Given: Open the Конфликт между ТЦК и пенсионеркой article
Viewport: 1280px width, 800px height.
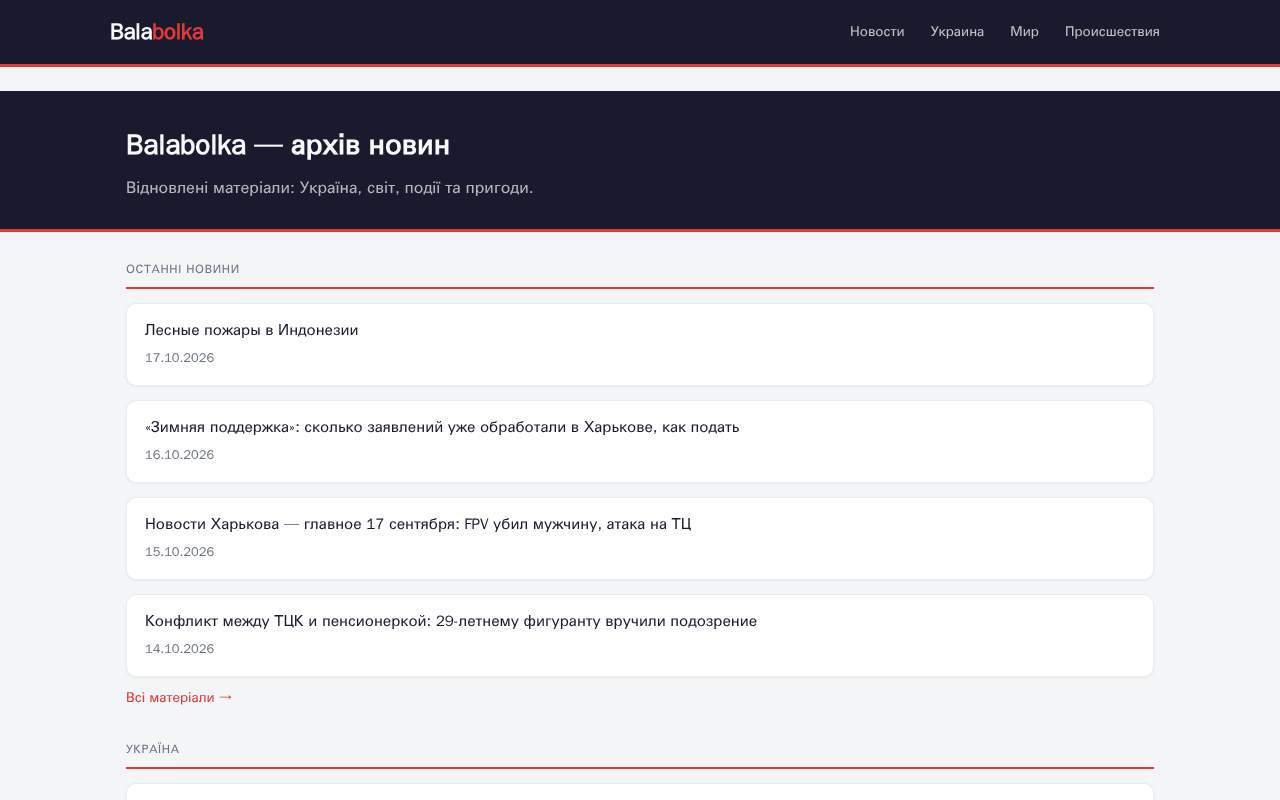Looking at the screenshot, I should 451,621.
